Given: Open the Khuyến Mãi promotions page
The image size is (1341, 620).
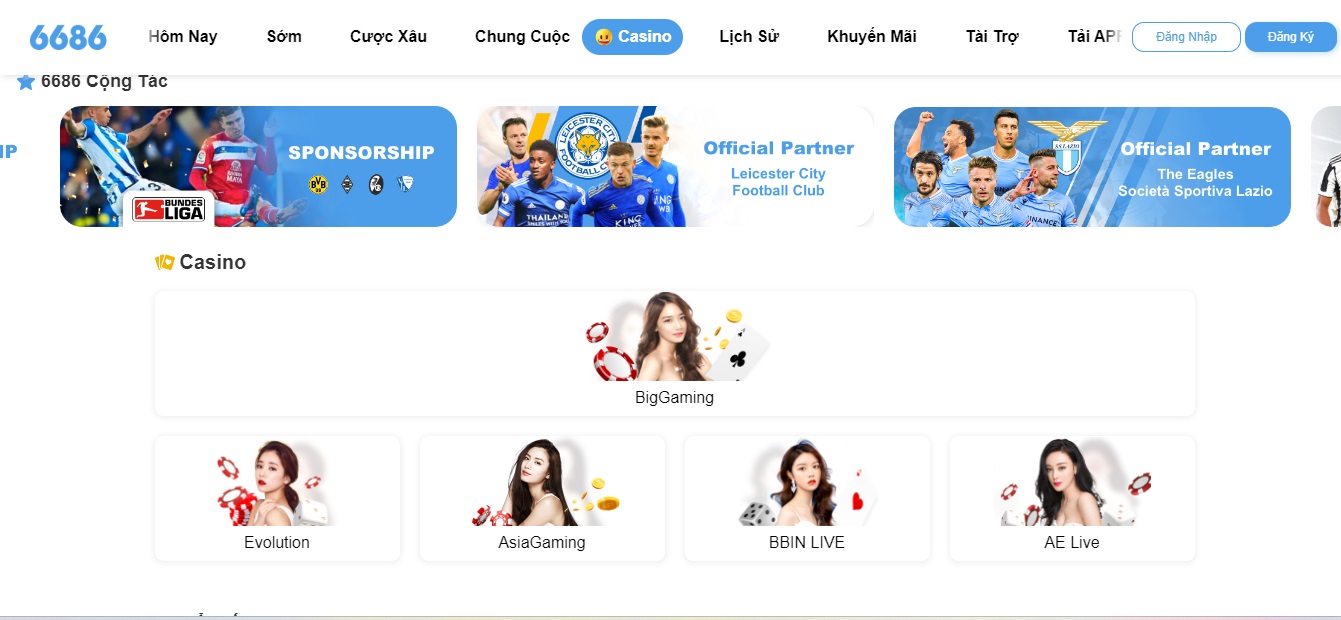Looking at the screenshot, I should pos(872,37).
